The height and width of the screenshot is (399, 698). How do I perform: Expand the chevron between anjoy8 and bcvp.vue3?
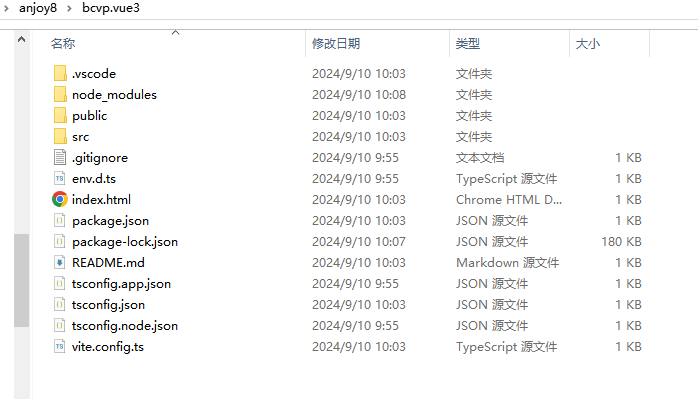click(69, 8)
